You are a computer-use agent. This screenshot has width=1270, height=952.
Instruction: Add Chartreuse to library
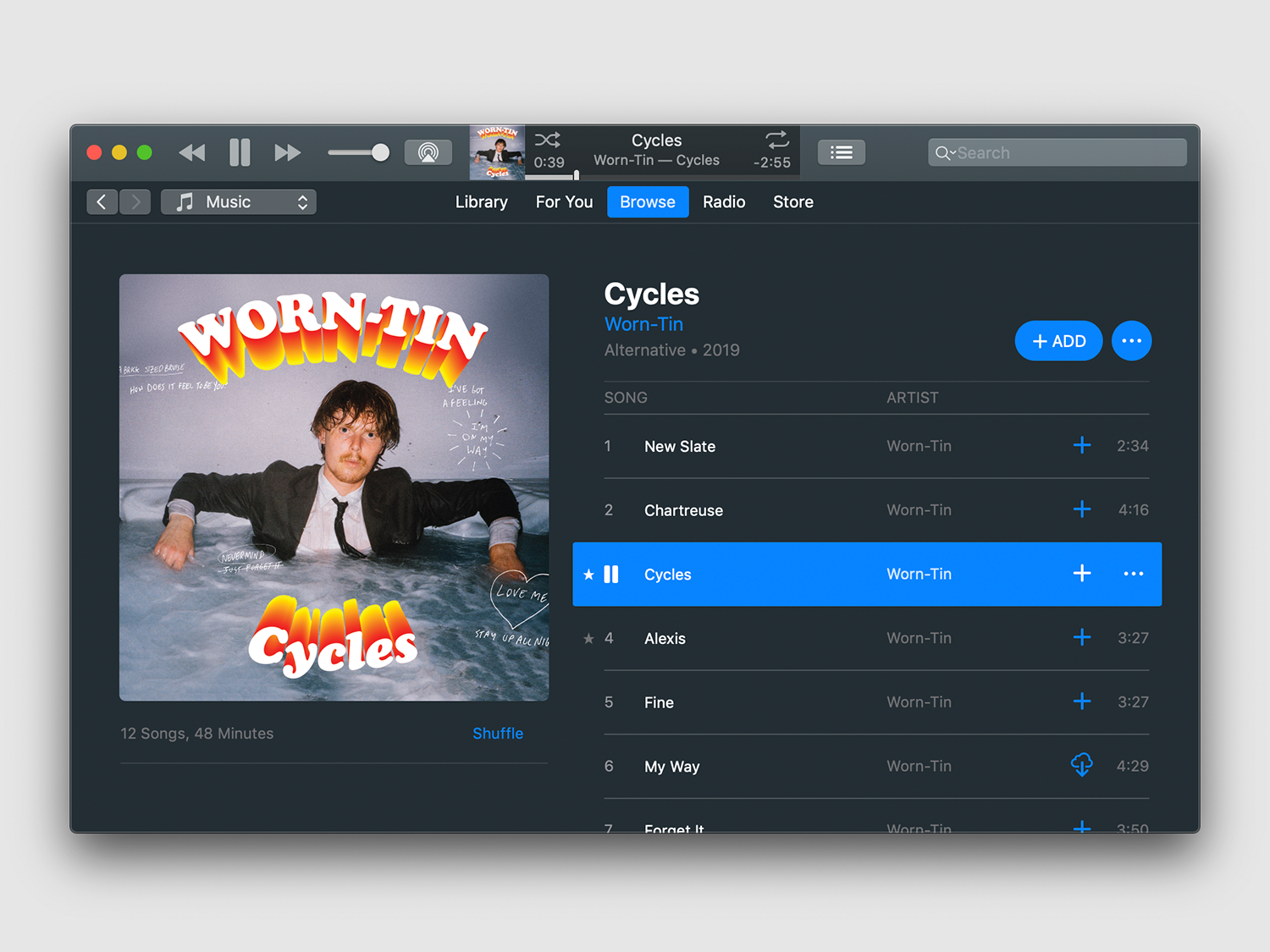pos(1081,509)
